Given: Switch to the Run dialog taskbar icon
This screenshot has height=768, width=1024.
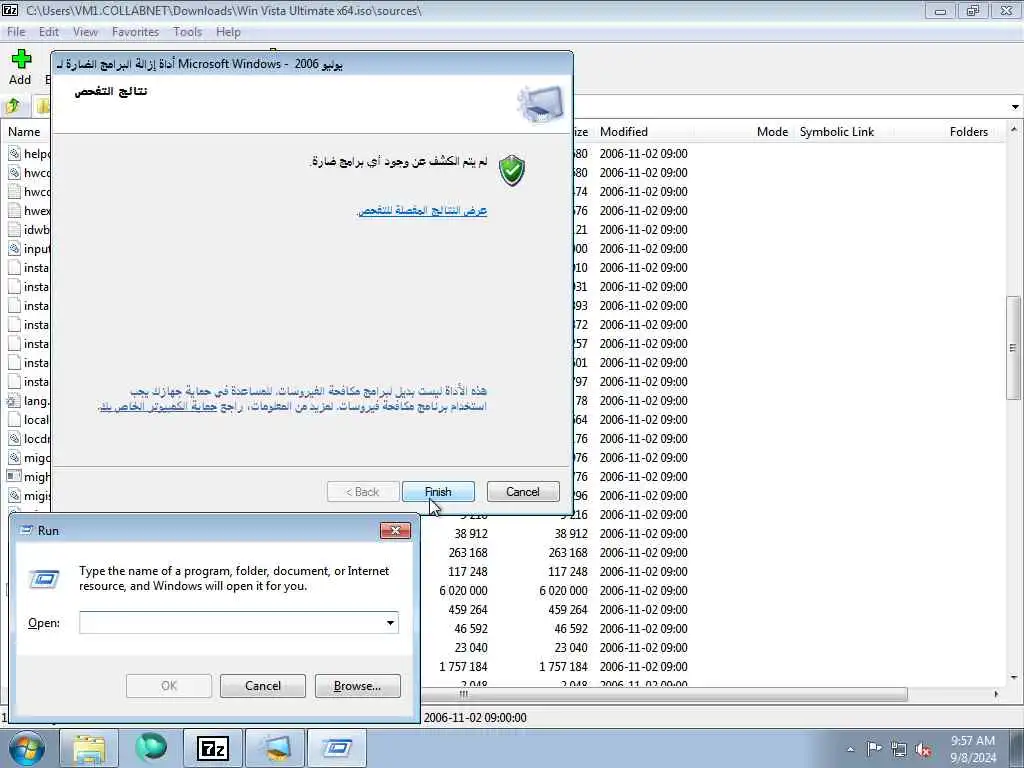Looking at the screenshot, I should point(337,748).
